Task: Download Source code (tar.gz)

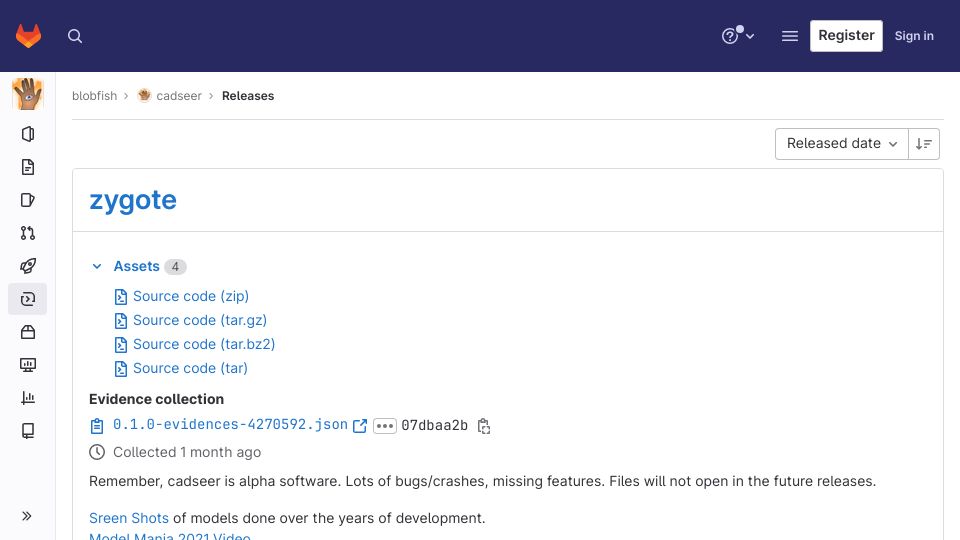Action: pyautogui.click(x=200, y=320)
